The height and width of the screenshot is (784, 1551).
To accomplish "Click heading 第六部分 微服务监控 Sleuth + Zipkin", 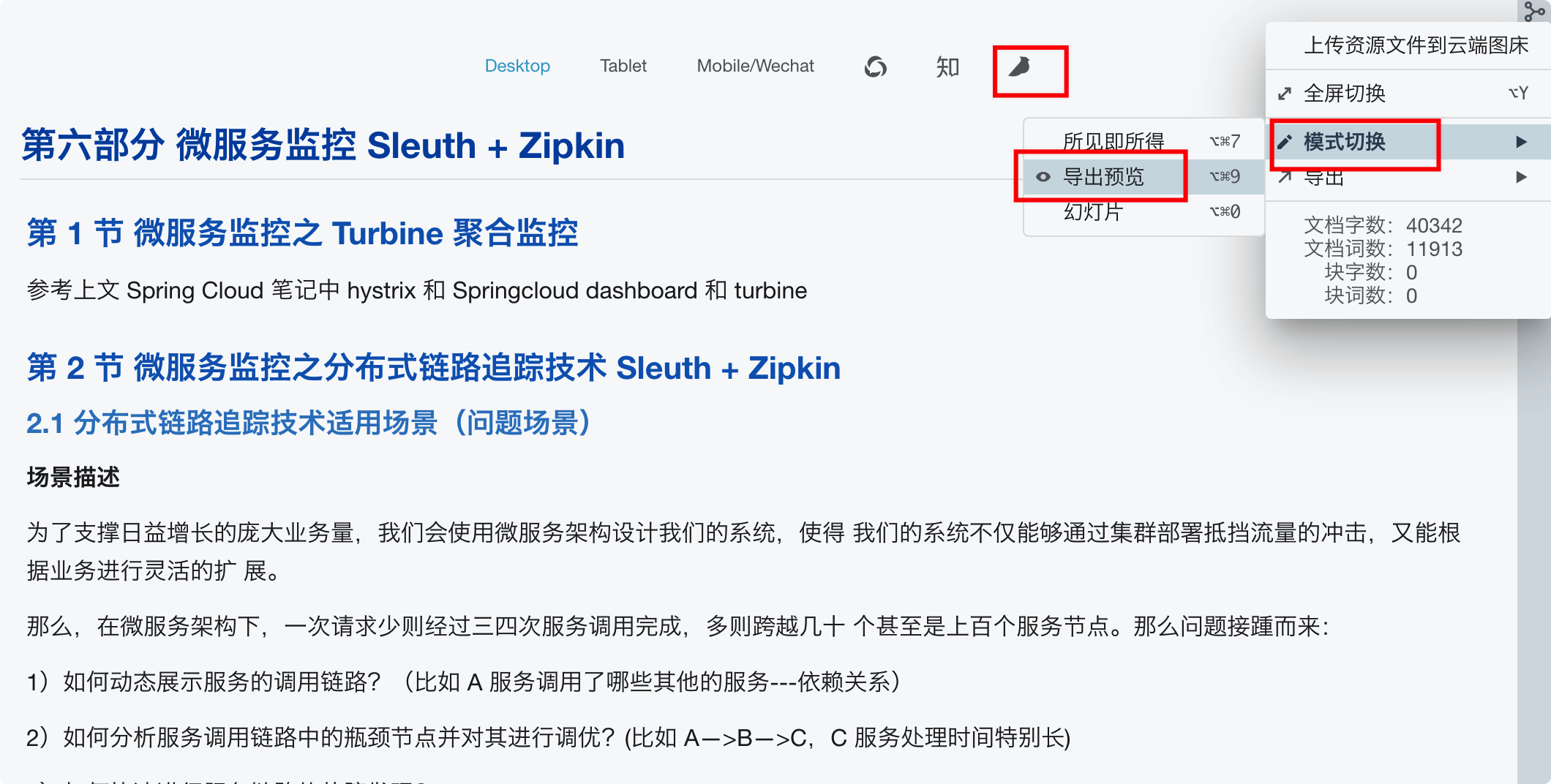I will point(323,145).
